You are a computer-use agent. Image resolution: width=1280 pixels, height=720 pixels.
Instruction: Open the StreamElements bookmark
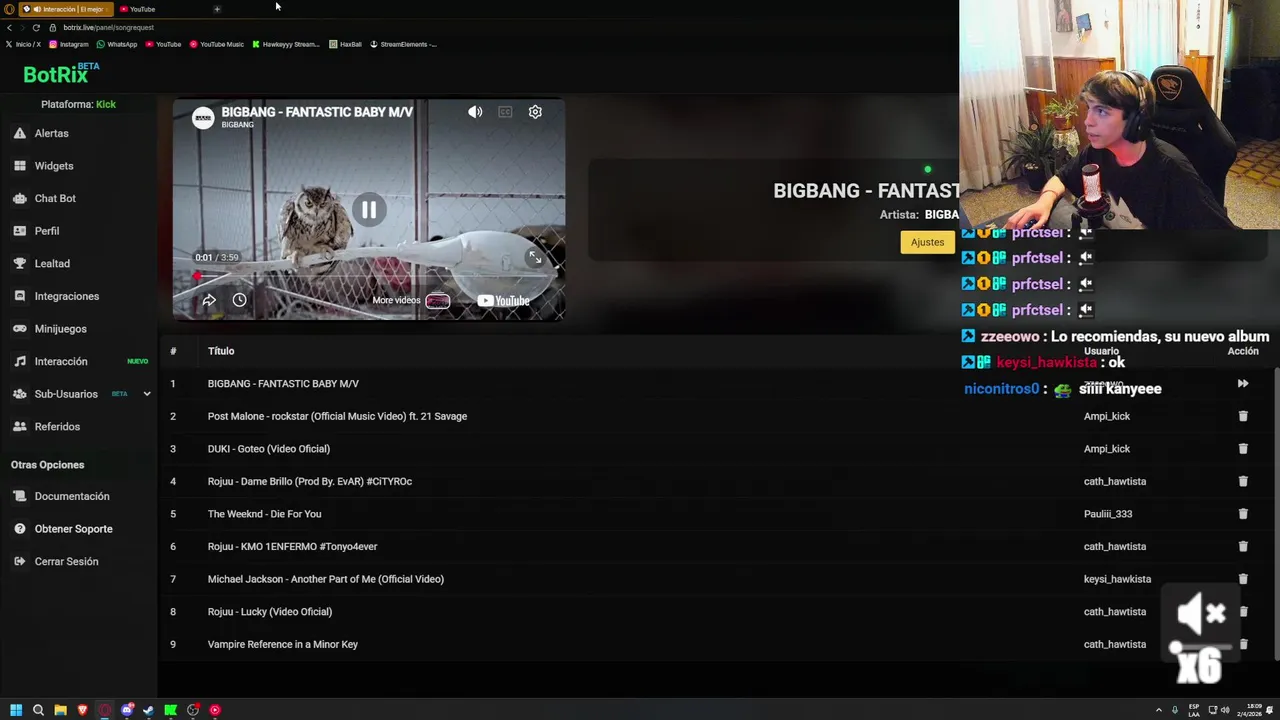coord(403,44)
